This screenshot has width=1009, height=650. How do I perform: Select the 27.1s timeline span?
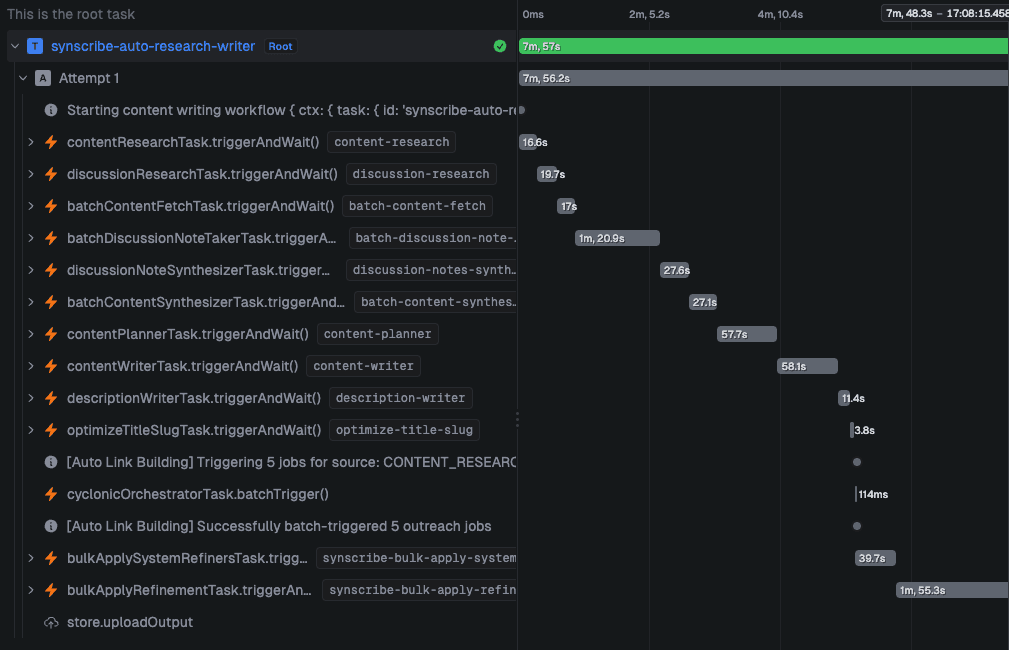703,302
